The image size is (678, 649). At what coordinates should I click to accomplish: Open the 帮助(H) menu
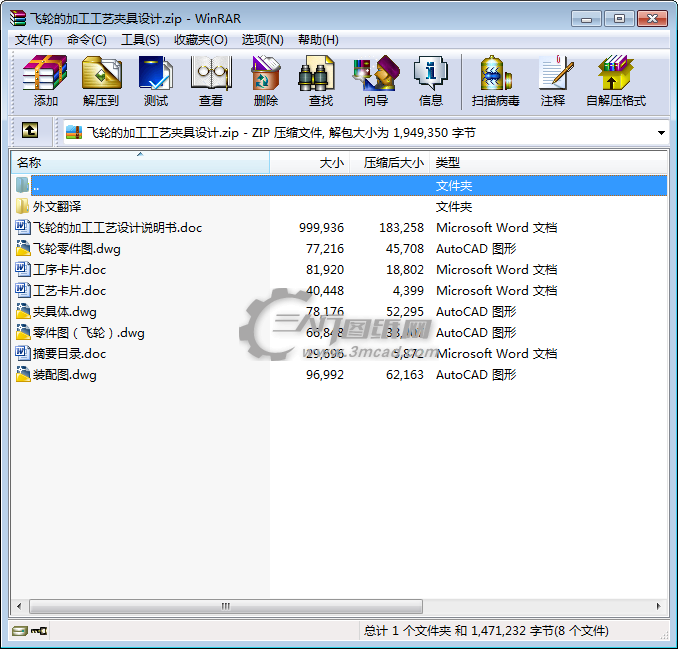pos(318,40)
